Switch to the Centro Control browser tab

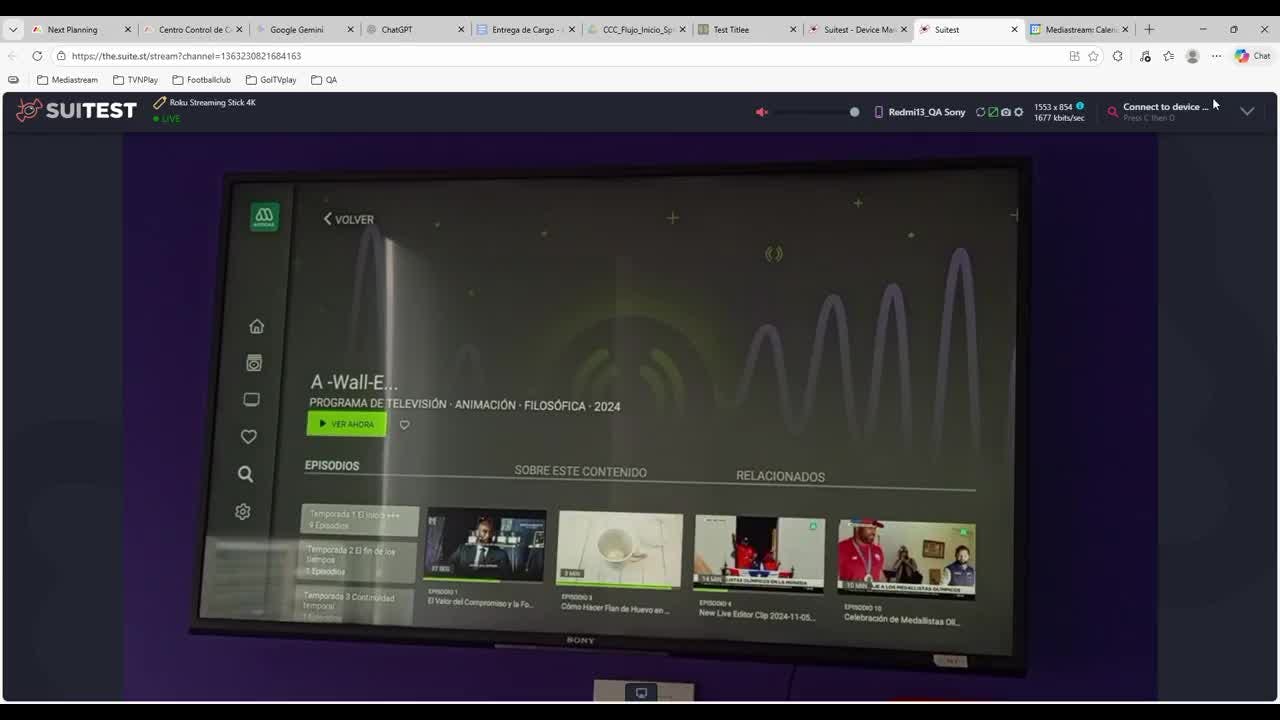(x=192, y=30)
